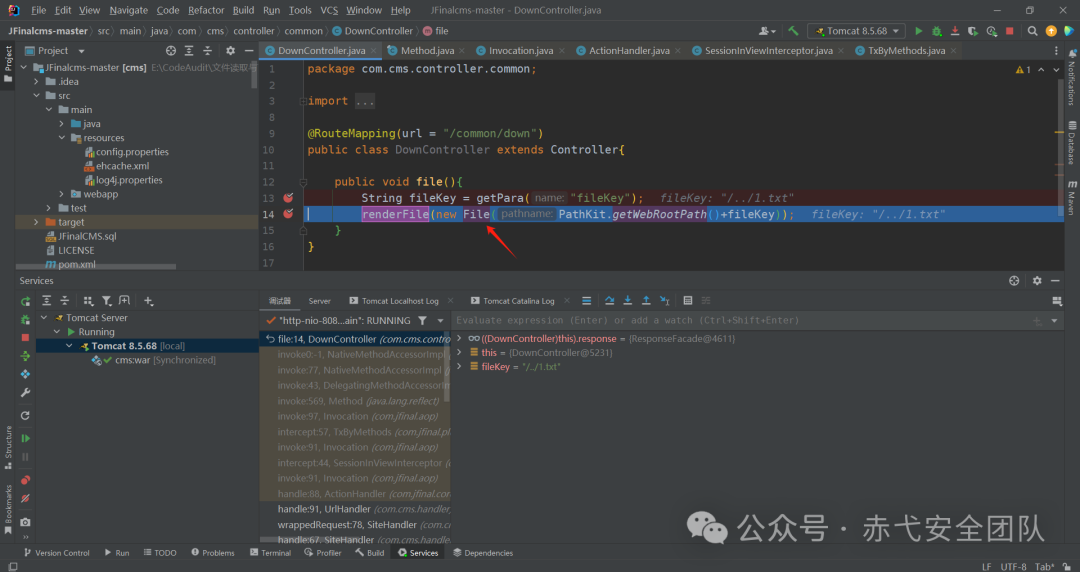Viewport: 1080px width, 572px height.
Task: Click Run to Cursor icon in debugger toolbar
Action: tap(665, 300)
